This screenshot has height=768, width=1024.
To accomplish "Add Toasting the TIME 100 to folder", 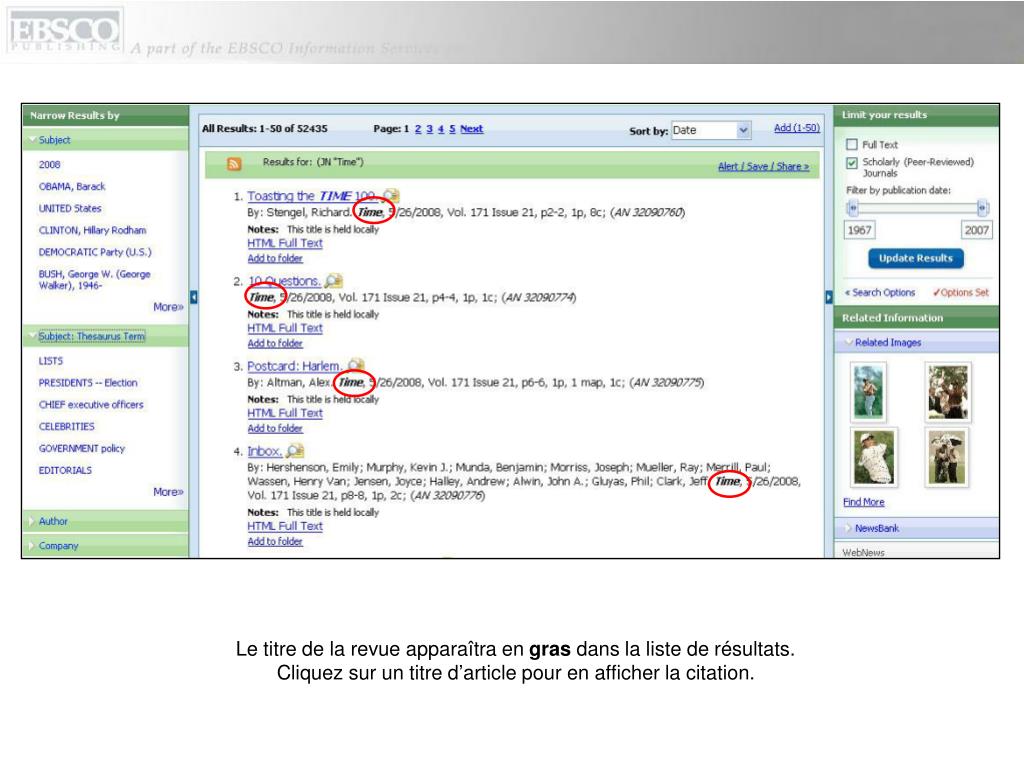I will pos(275,259).
